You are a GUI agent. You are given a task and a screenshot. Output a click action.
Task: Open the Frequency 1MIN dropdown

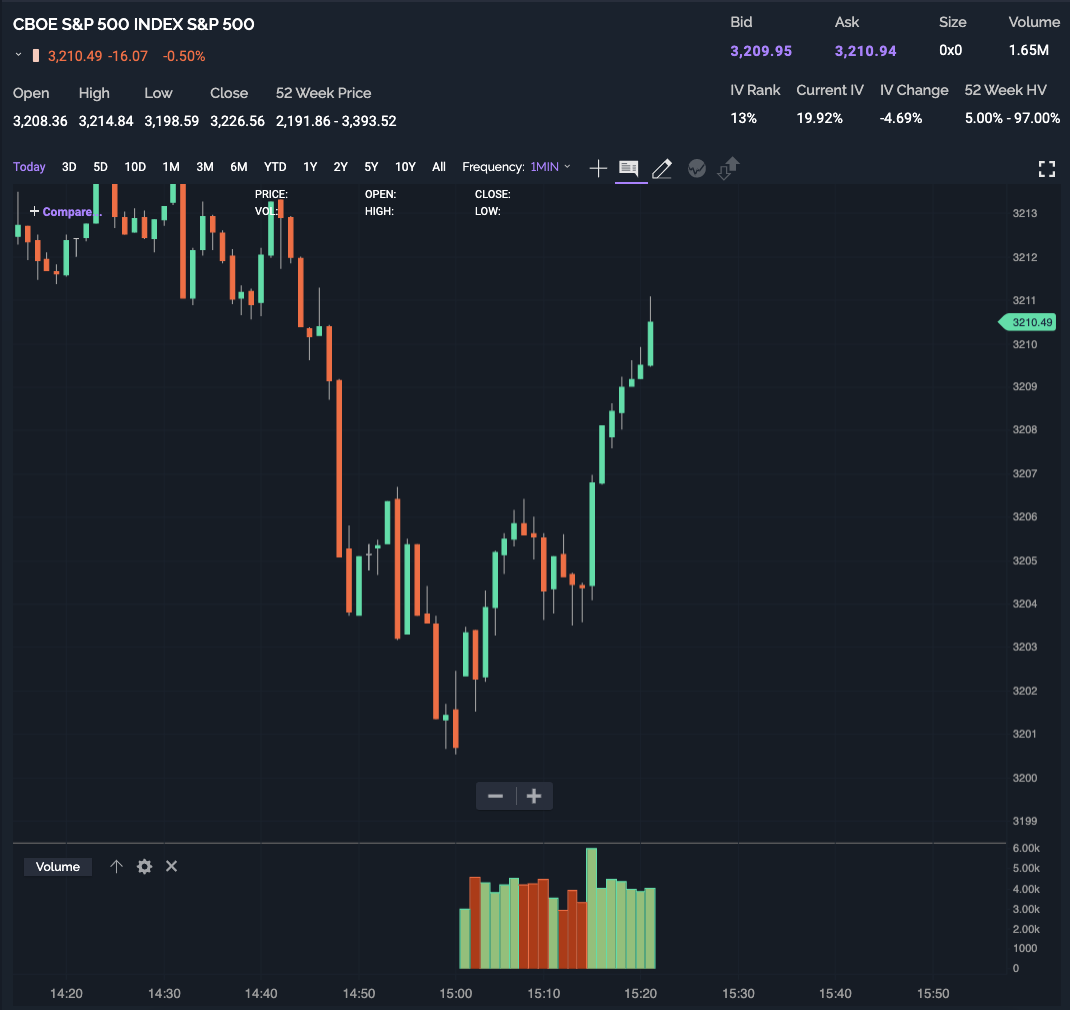point(550,167)
